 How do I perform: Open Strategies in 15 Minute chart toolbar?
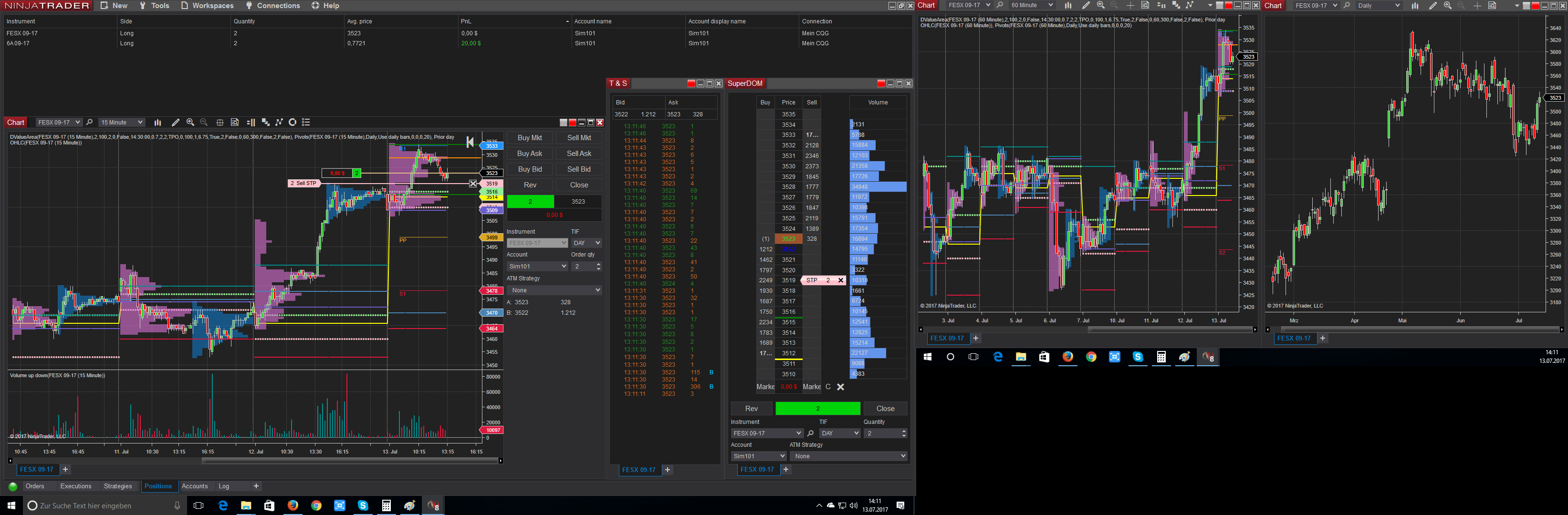point(280,122)
